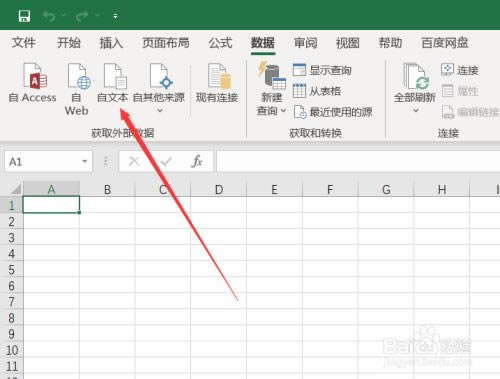Click the Undo arrow icon
Viewport: 500px width, 379px height.
[49, 16]
